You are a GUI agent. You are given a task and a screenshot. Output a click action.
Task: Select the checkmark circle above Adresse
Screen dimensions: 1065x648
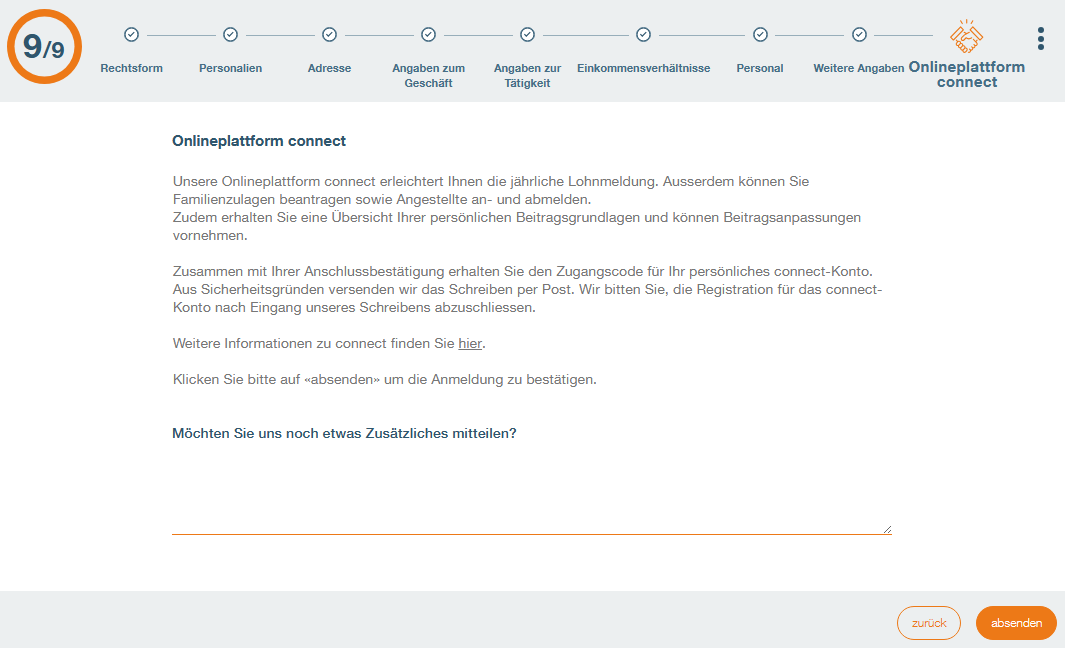pos(329,35)
